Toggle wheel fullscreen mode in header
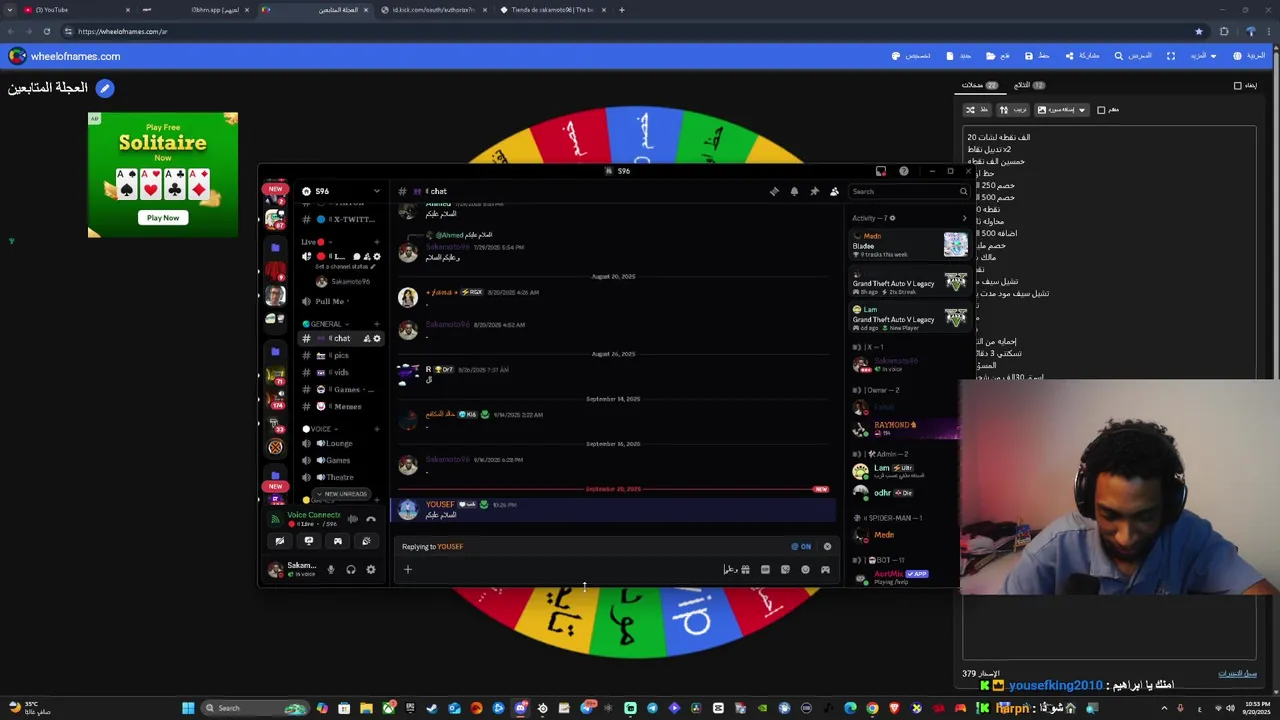The width and height of the screenshot is (1280, 720). click(1171, 56)
